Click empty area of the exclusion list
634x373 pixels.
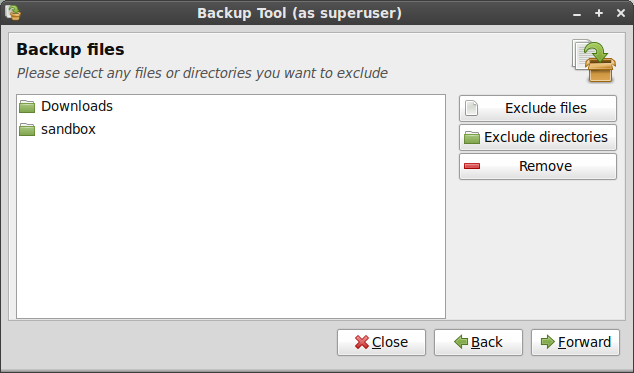(x=231, y=229)
